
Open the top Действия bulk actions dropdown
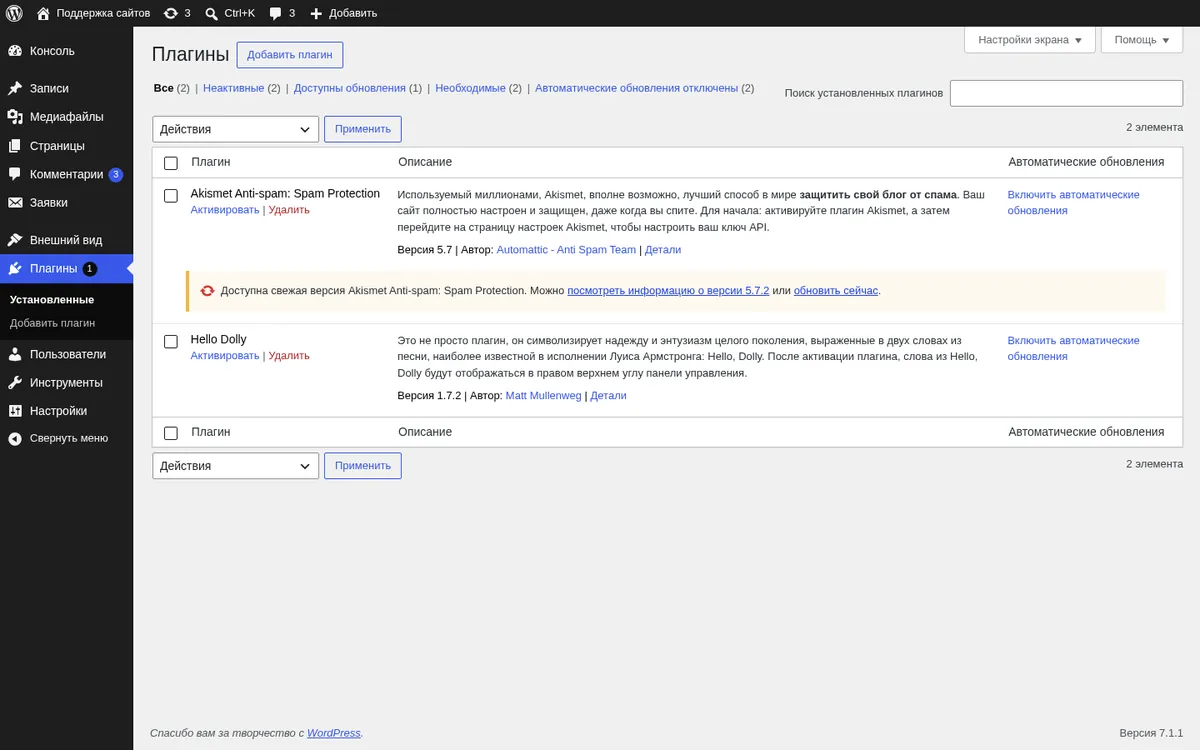pyautogui.click(x=236, y=129)
